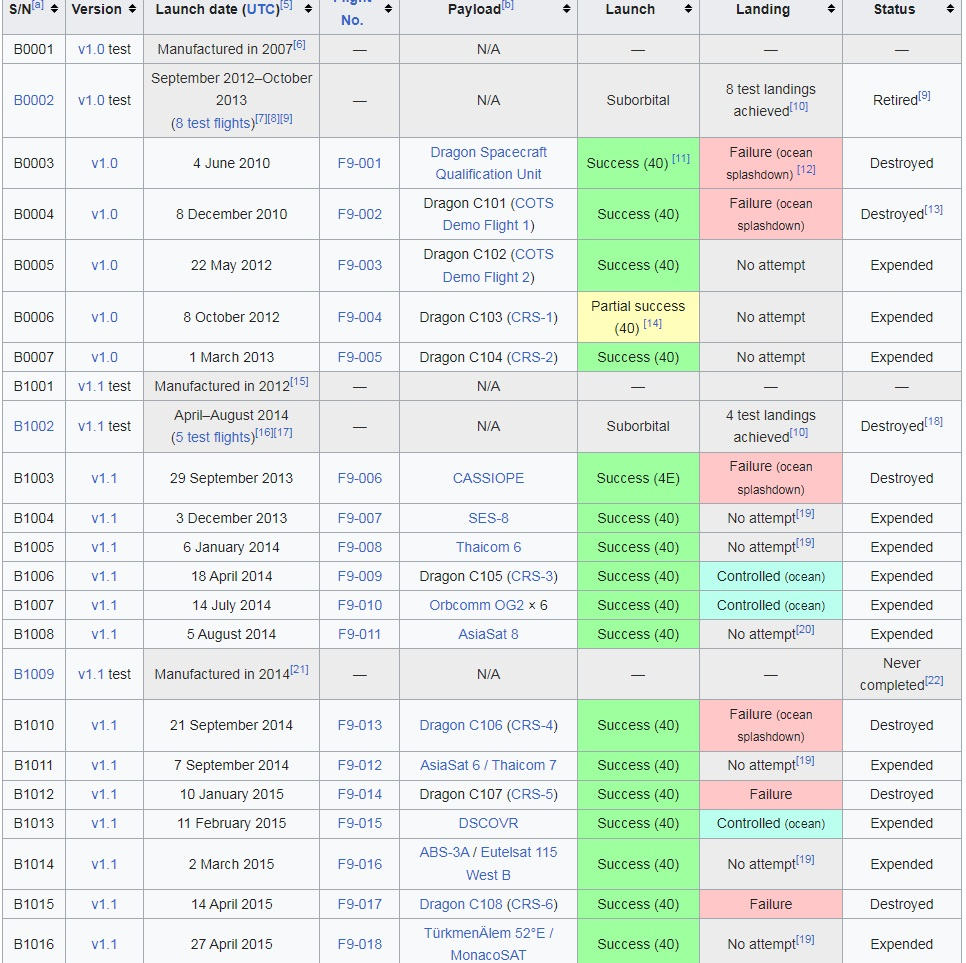Open flight F9-004 link

pyautogui.click(x=360, y=317)
